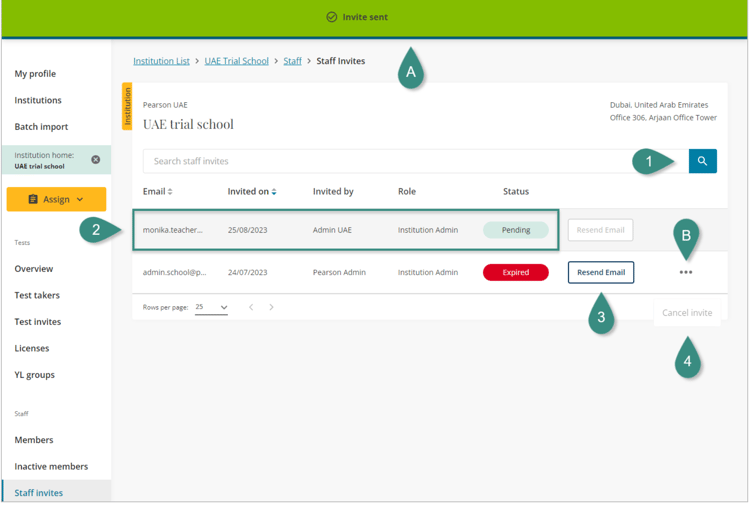Go to the previous page arrow
Viewport: 750px width, 505px height.
click(251, 307)
